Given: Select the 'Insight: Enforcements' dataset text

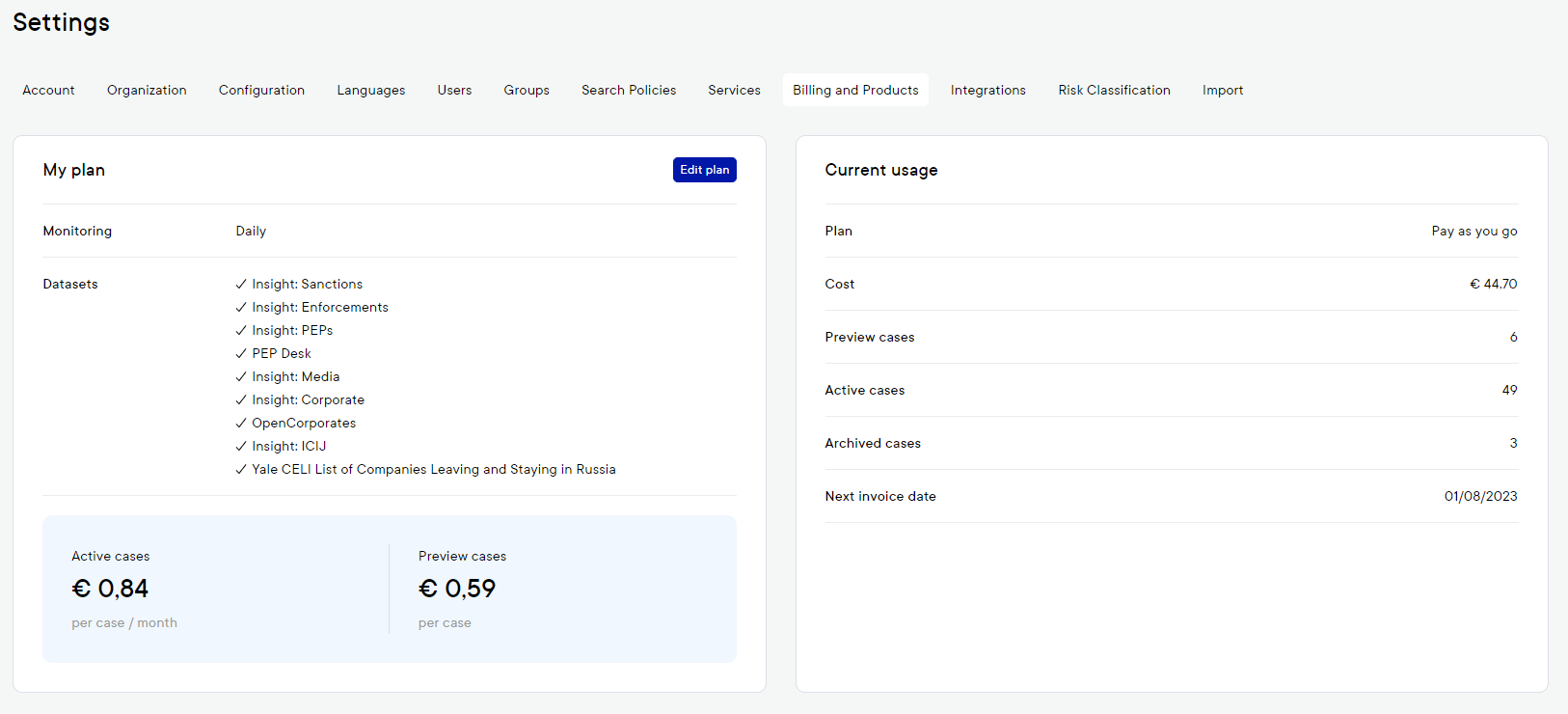Looking at the screenshot, I should pos(320,307).
